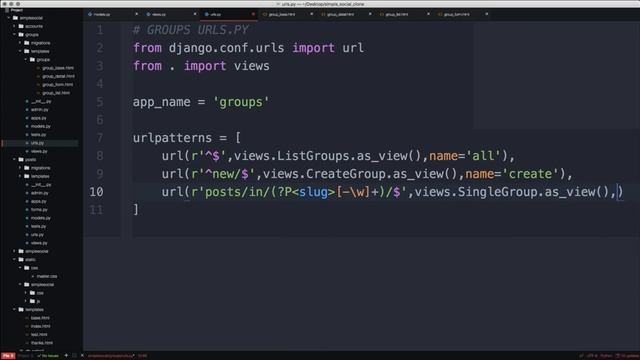Click SingleGroup in line 10 code

coord(498,192)
